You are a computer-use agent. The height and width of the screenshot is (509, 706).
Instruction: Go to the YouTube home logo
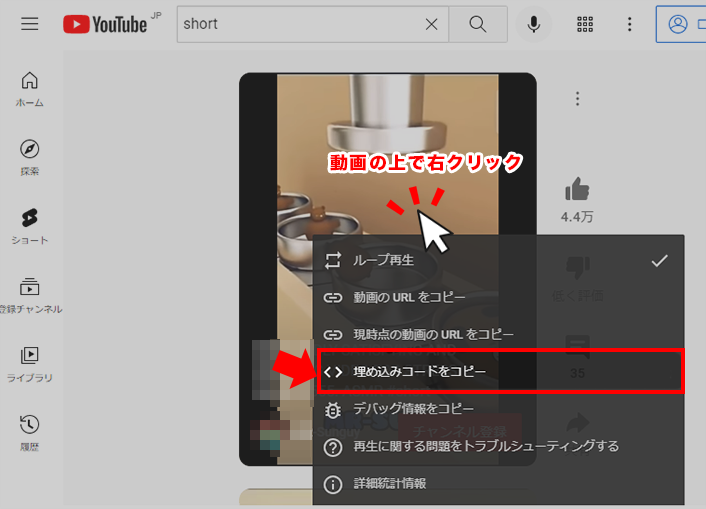(x=105, y=24)
